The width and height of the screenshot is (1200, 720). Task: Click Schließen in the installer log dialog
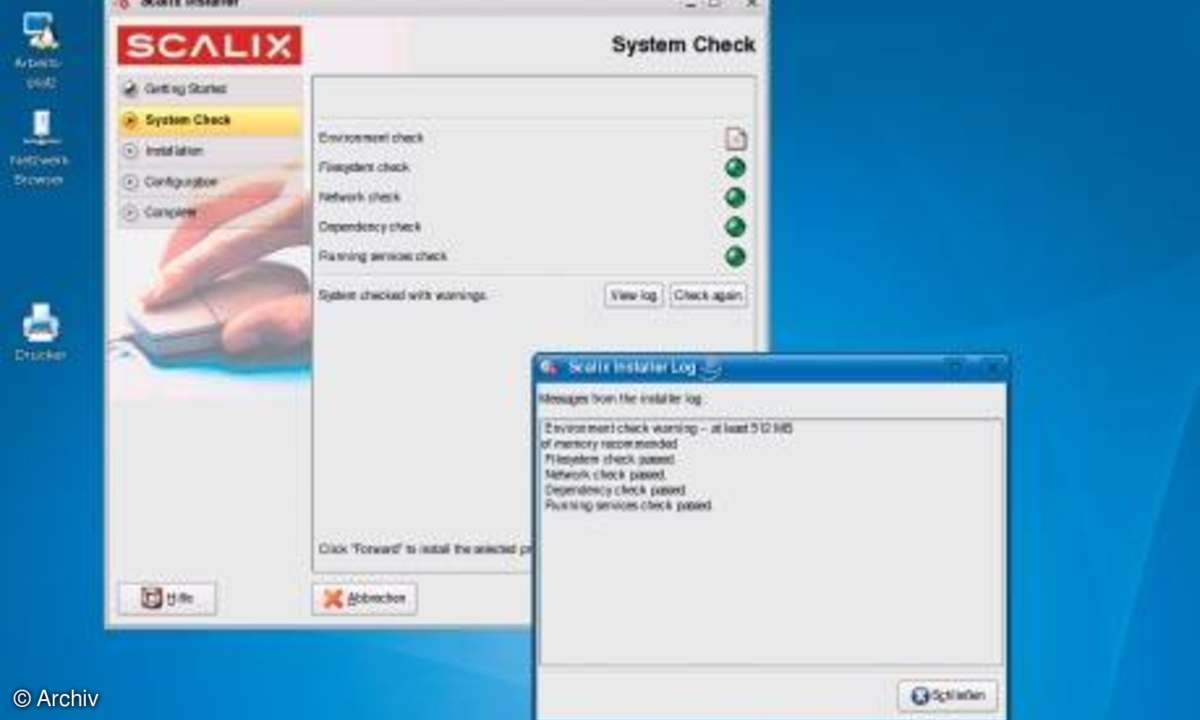click(947, 696)
